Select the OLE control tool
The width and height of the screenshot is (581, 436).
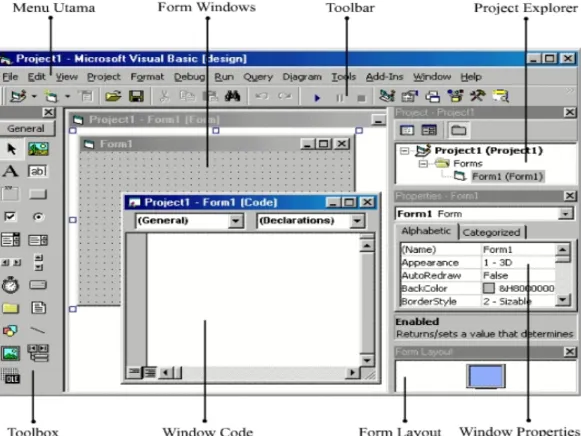(x=11, y=377)
